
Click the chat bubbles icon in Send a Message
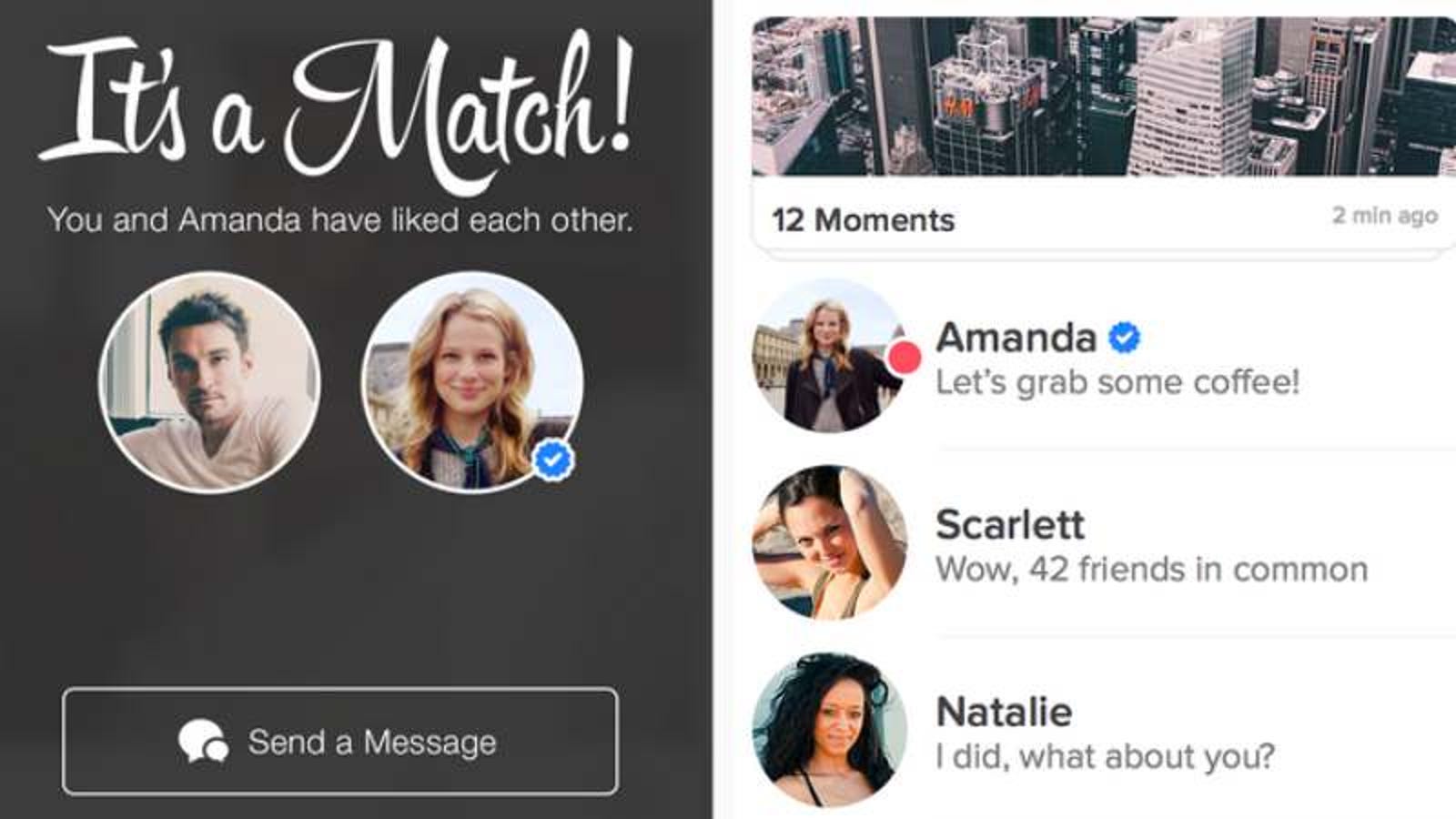[203, 742]
